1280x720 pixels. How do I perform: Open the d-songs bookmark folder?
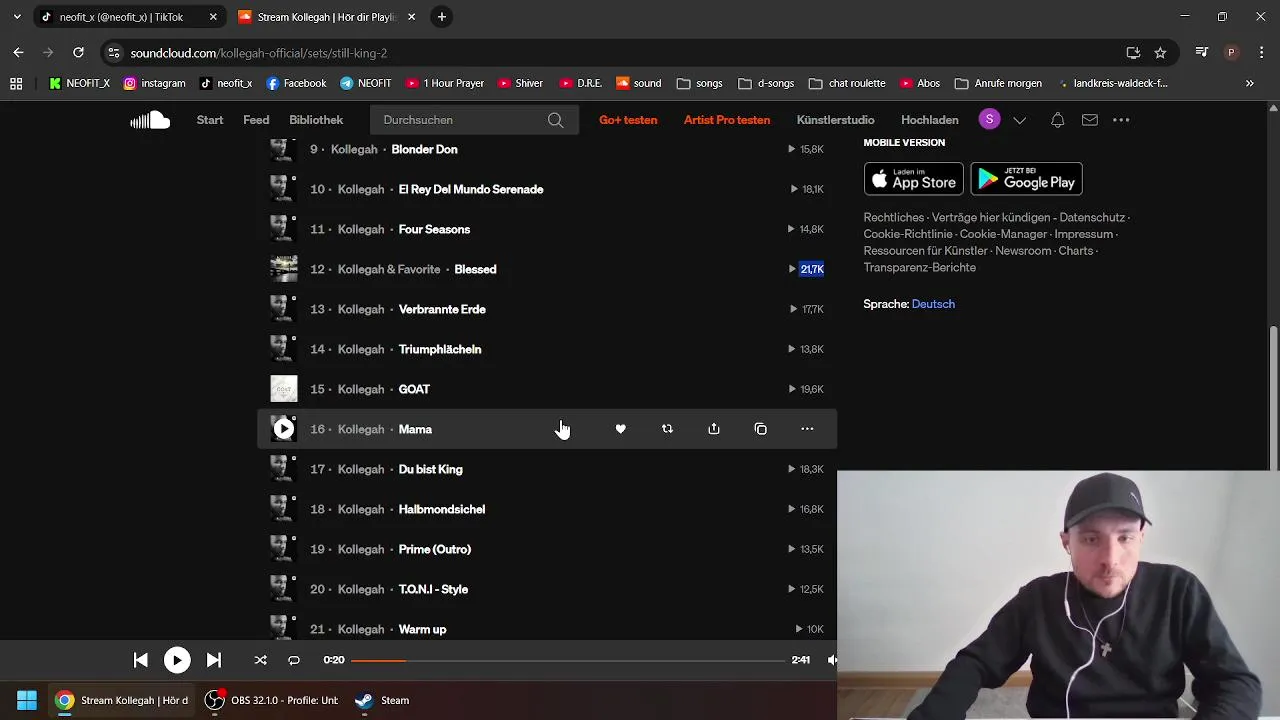[766, 83]
